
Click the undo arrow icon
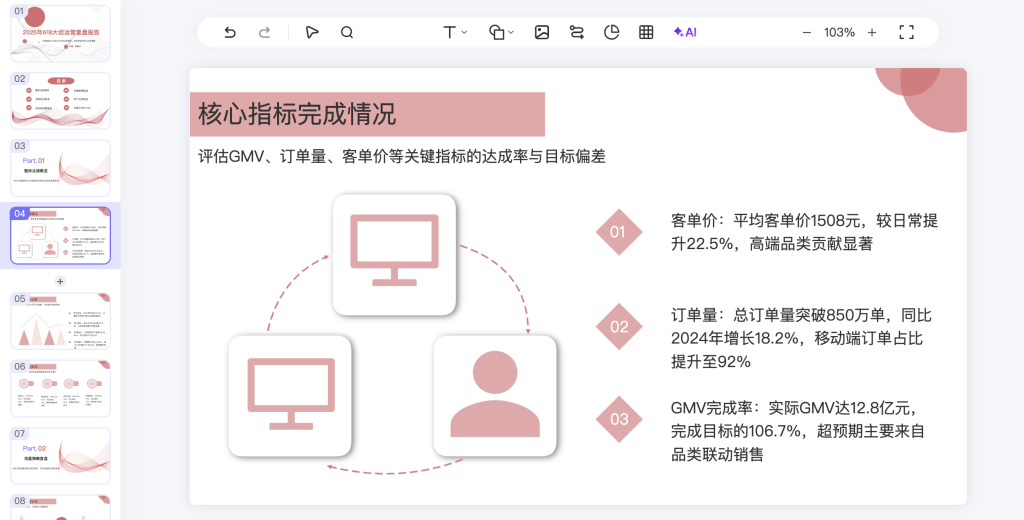[230, 32]
